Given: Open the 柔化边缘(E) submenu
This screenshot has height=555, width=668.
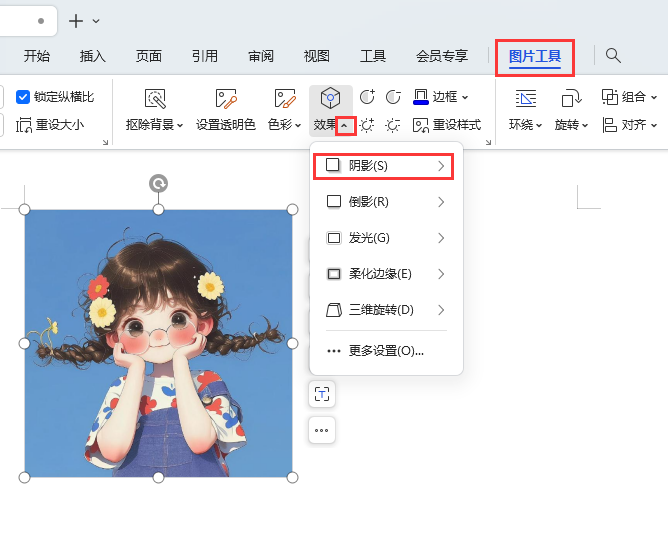Looking at the screenshot, I should (x=386, y=273).
